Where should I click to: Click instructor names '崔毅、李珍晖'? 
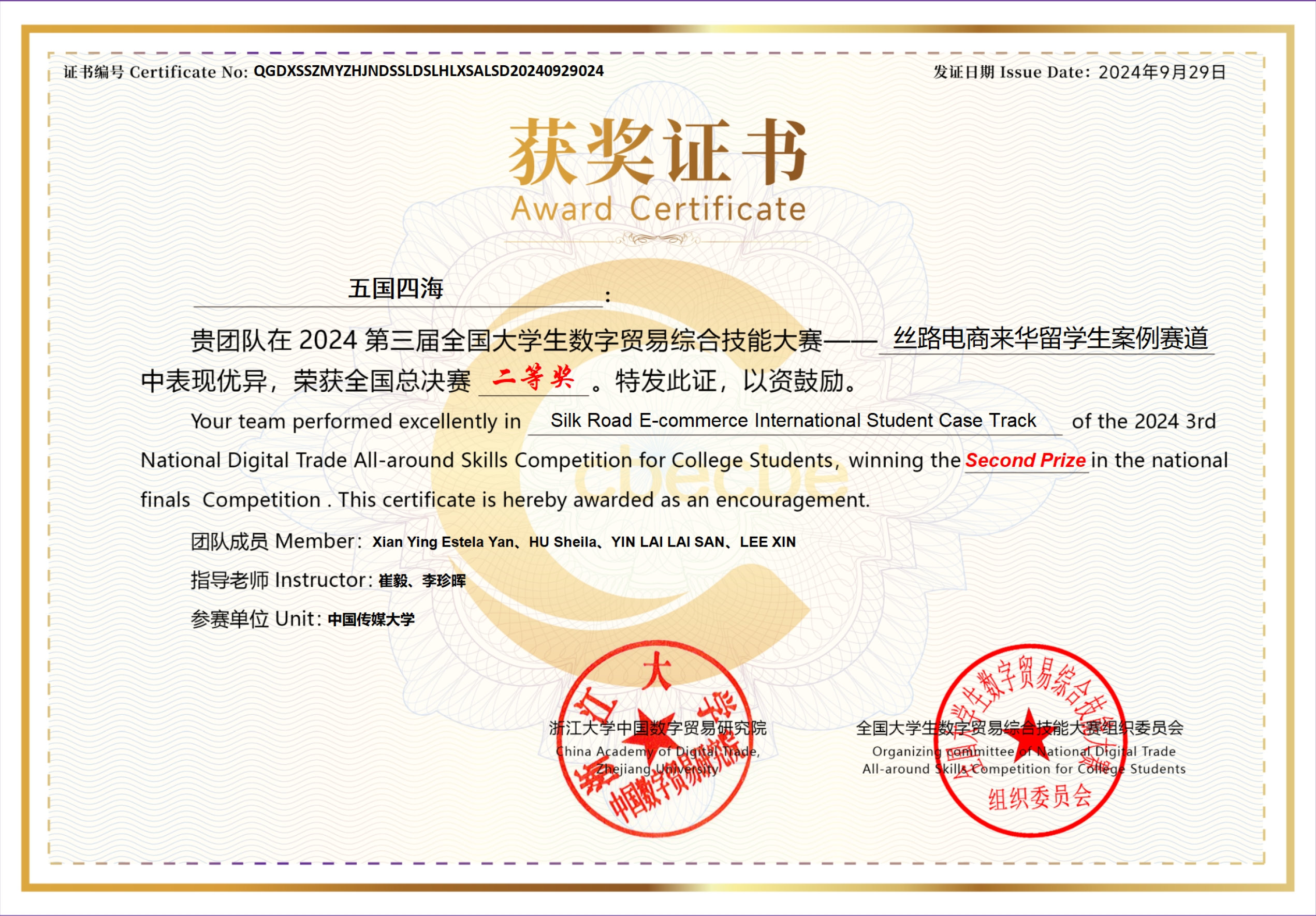[x=422, y=581]
